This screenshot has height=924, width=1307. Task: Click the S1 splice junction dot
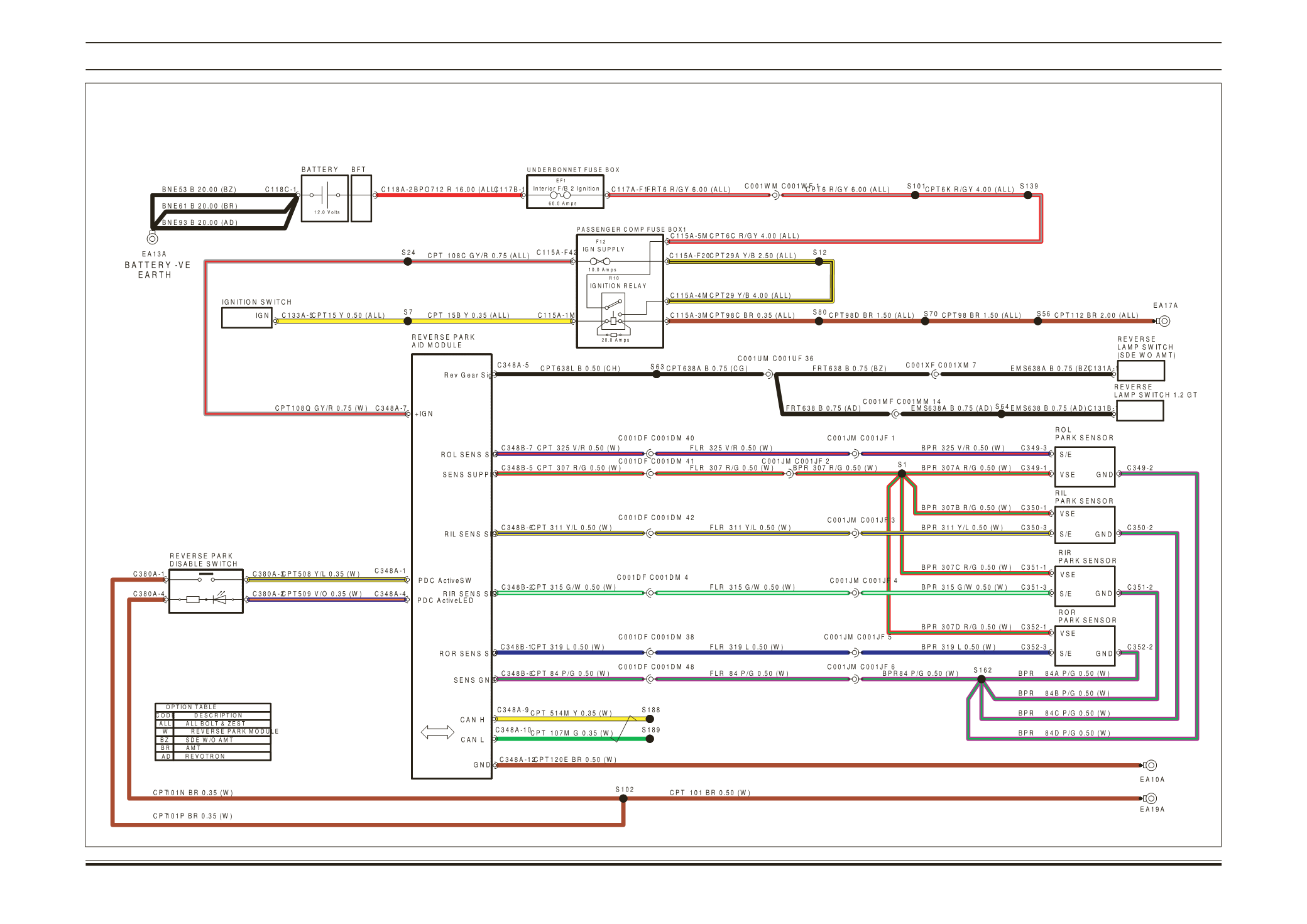pyautogui.click(x=902, y=474)
